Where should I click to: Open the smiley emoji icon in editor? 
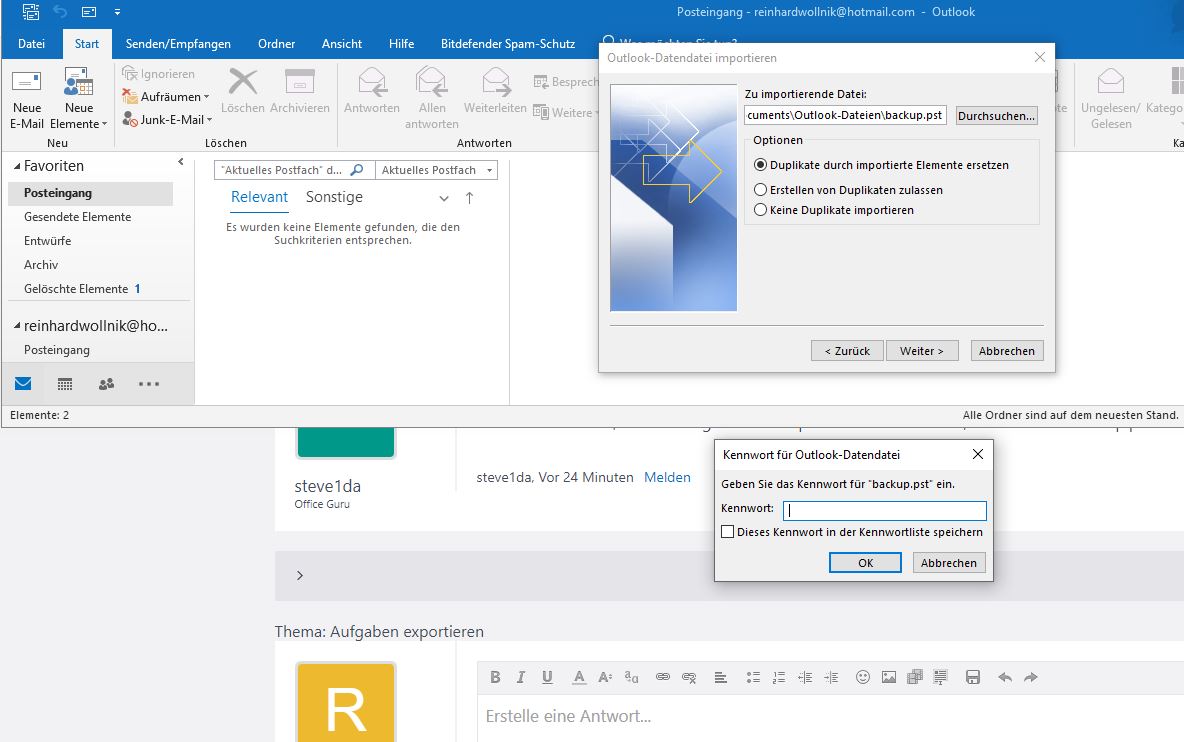[x=863, y=677]
